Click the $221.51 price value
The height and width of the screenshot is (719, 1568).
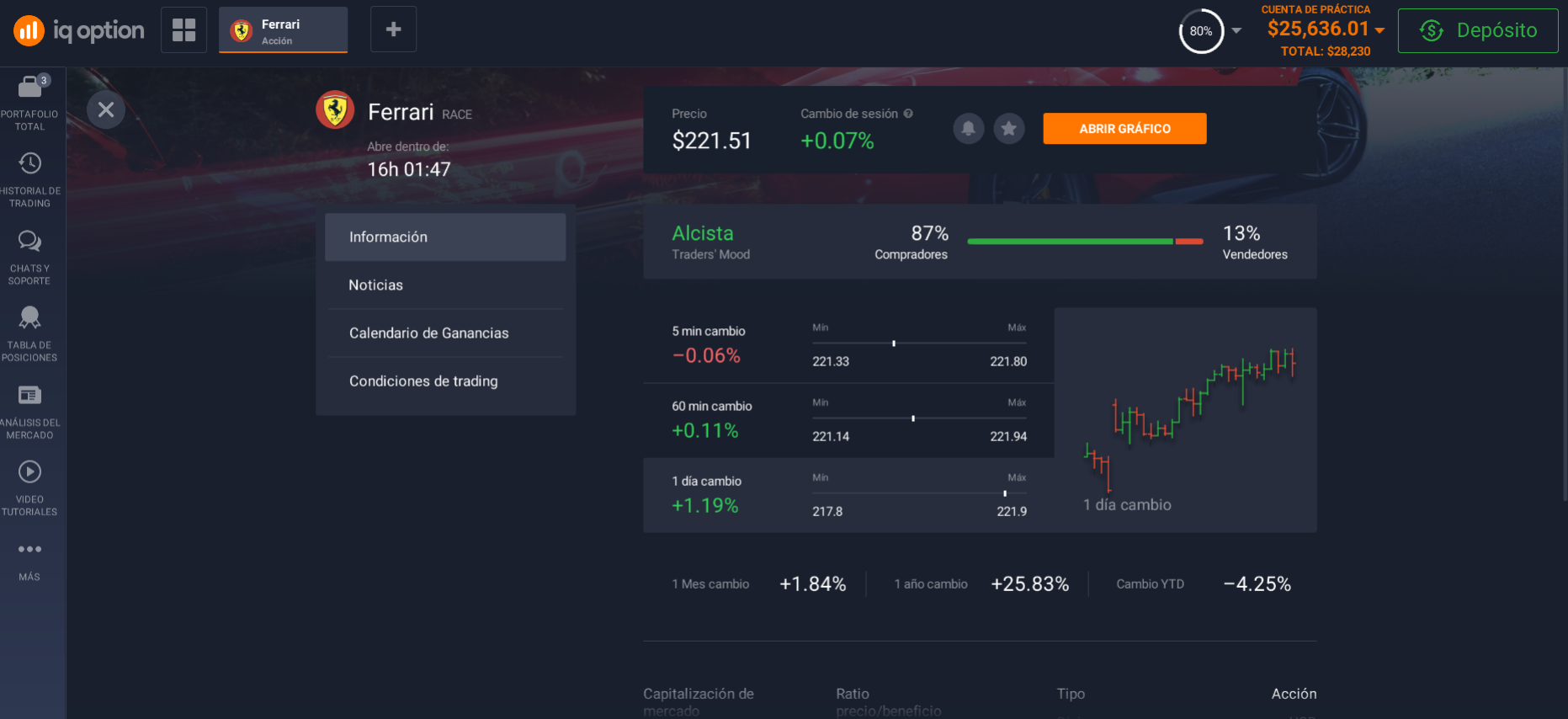711,141
